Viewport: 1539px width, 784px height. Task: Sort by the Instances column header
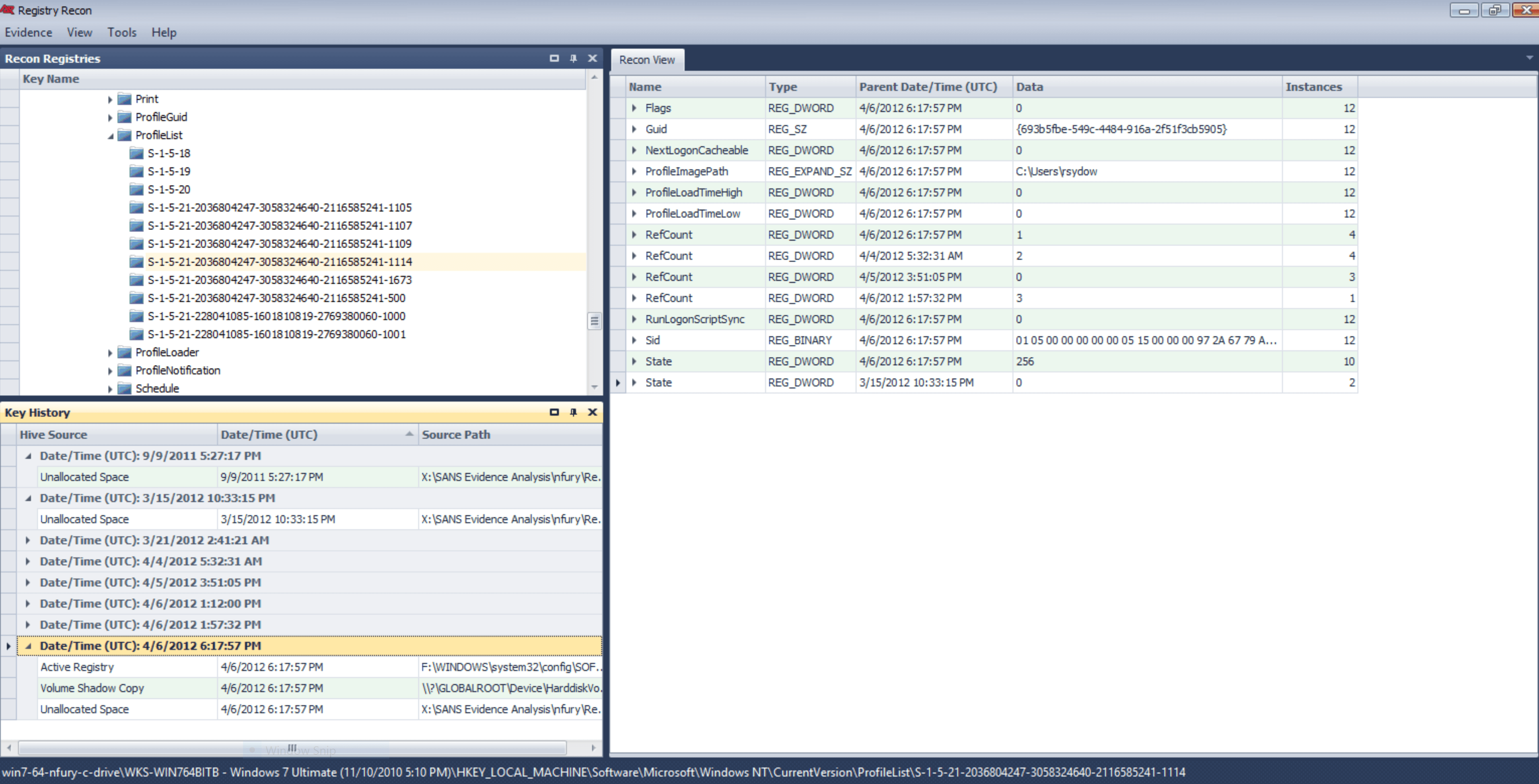(x=1315, y=86)
